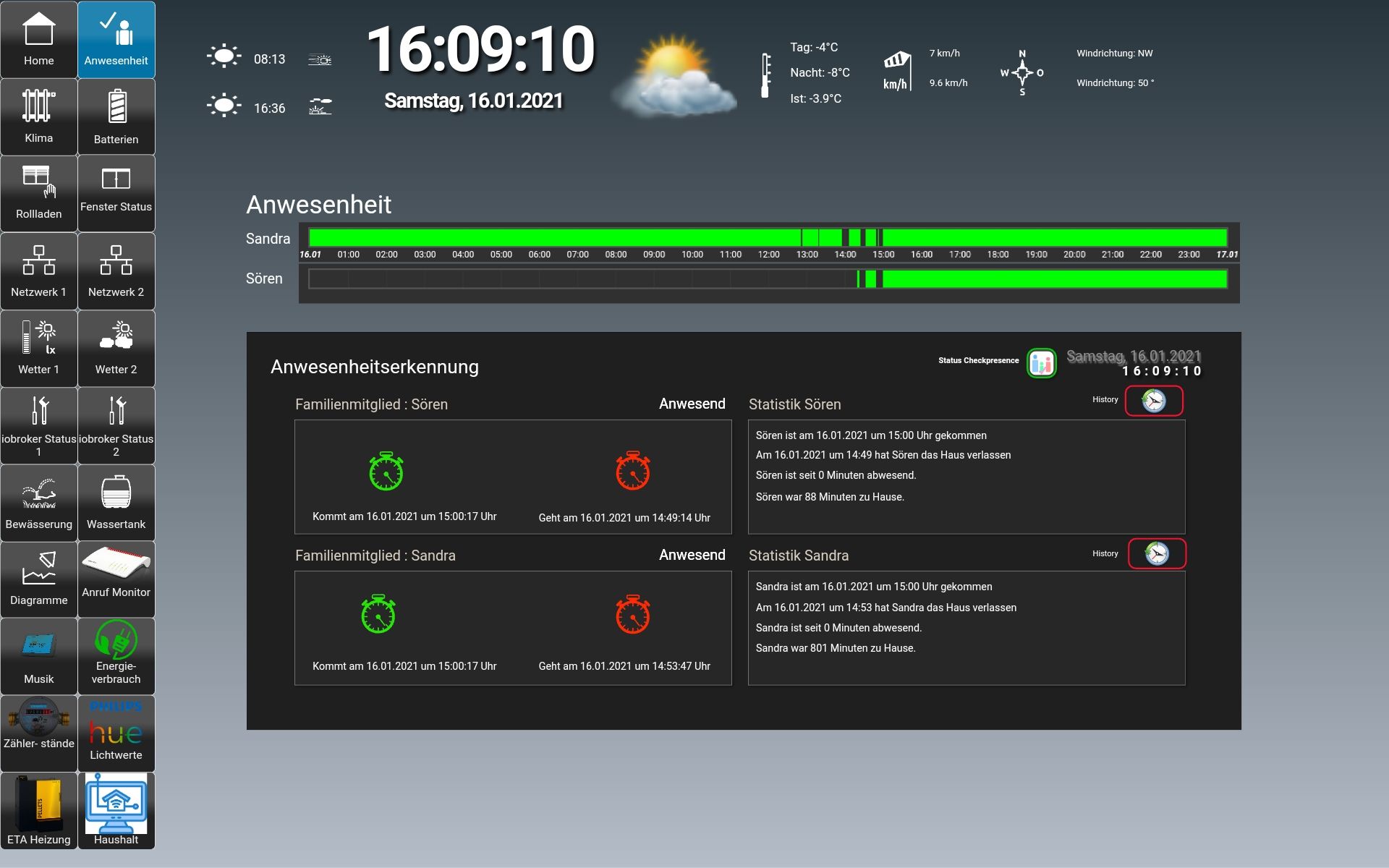Switch to the Home menu tile
The height and width of the screenshot is (868, 1389).
[38, 40]
